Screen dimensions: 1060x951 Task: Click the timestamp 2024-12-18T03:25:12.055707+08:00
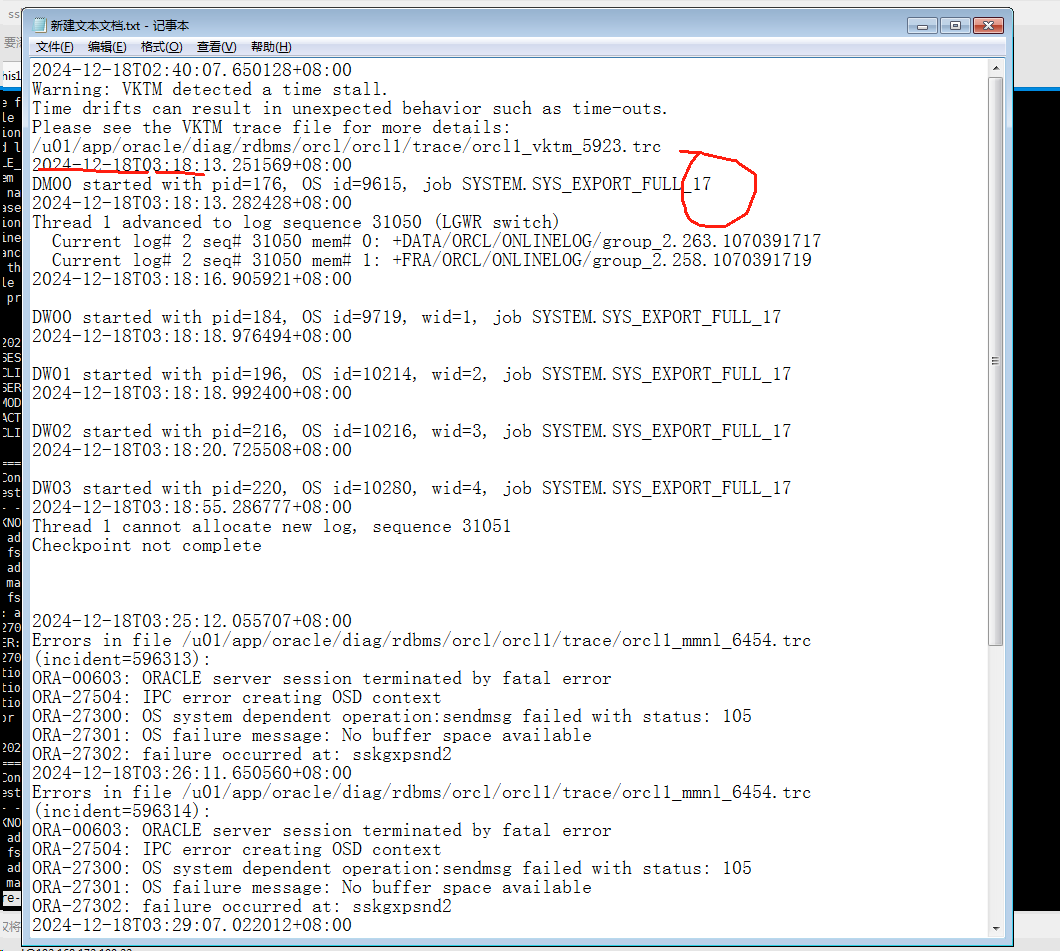pyautogui.click(x=192, y=621)
